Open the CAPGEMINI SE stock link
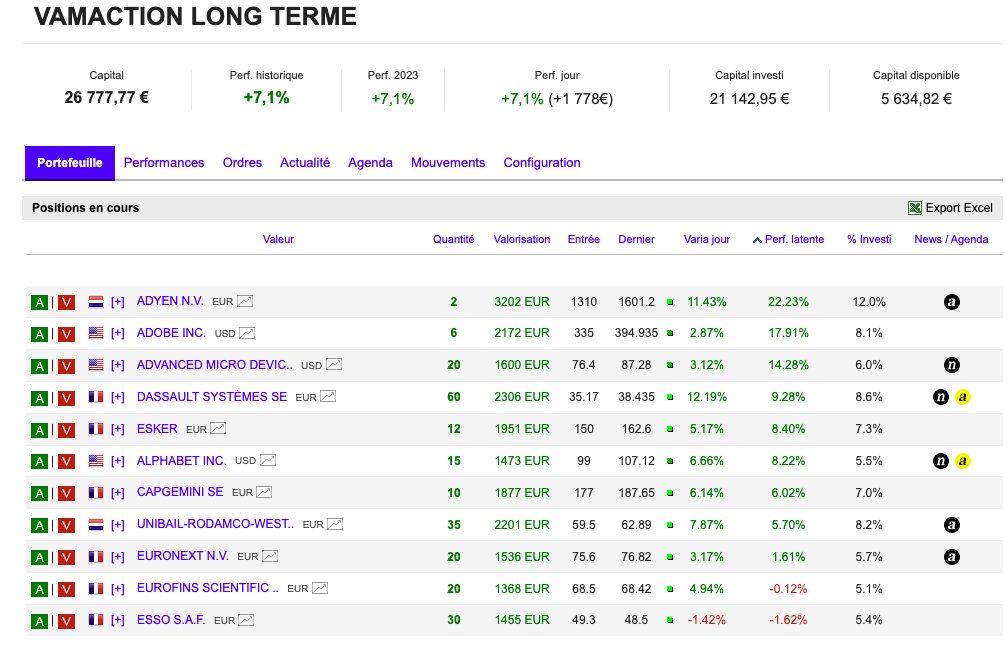 point(180,492)
